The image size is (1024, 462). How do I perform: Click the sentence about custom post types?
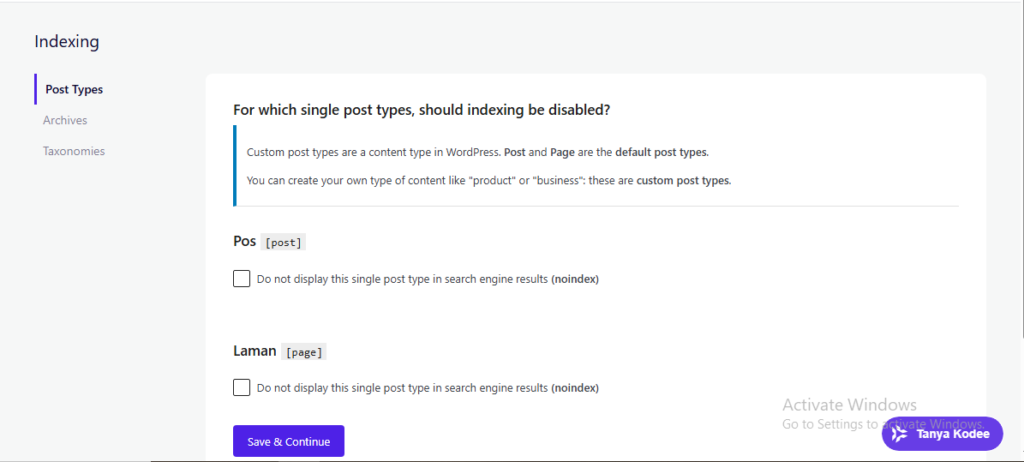tap(489, 180)
